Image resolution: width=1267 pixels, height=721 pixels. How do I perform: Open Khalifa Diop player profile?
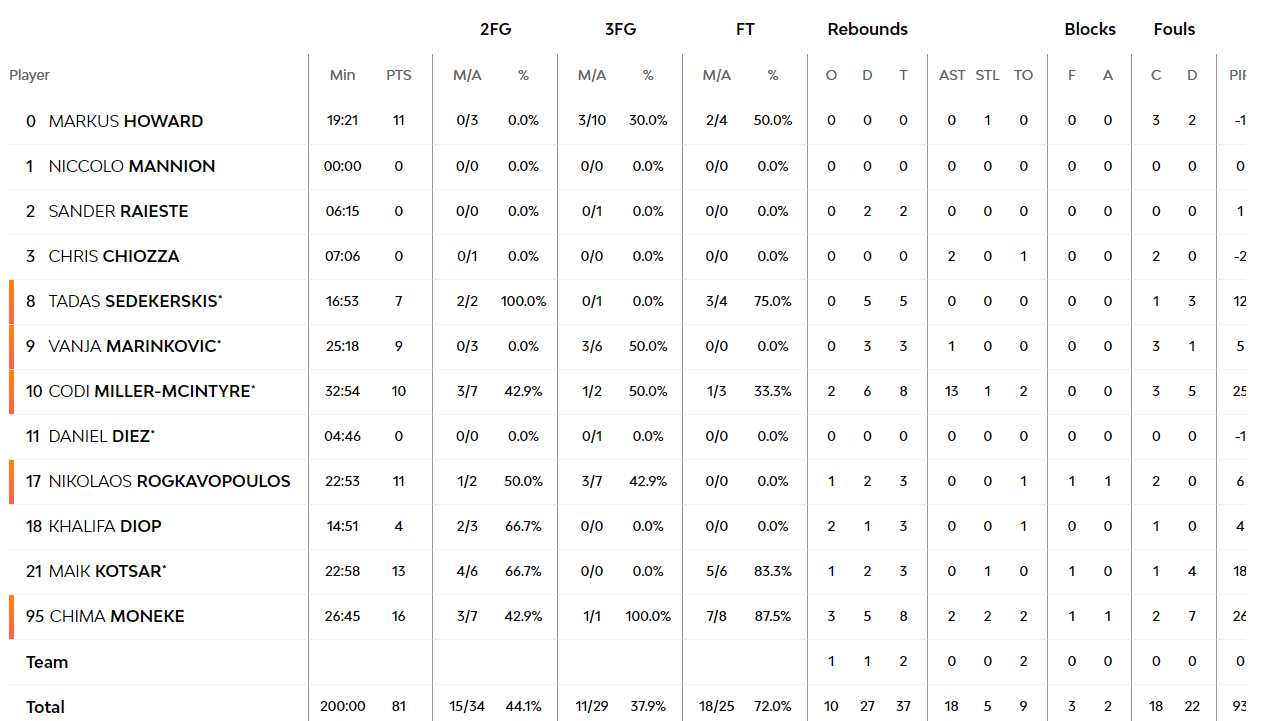105,526
